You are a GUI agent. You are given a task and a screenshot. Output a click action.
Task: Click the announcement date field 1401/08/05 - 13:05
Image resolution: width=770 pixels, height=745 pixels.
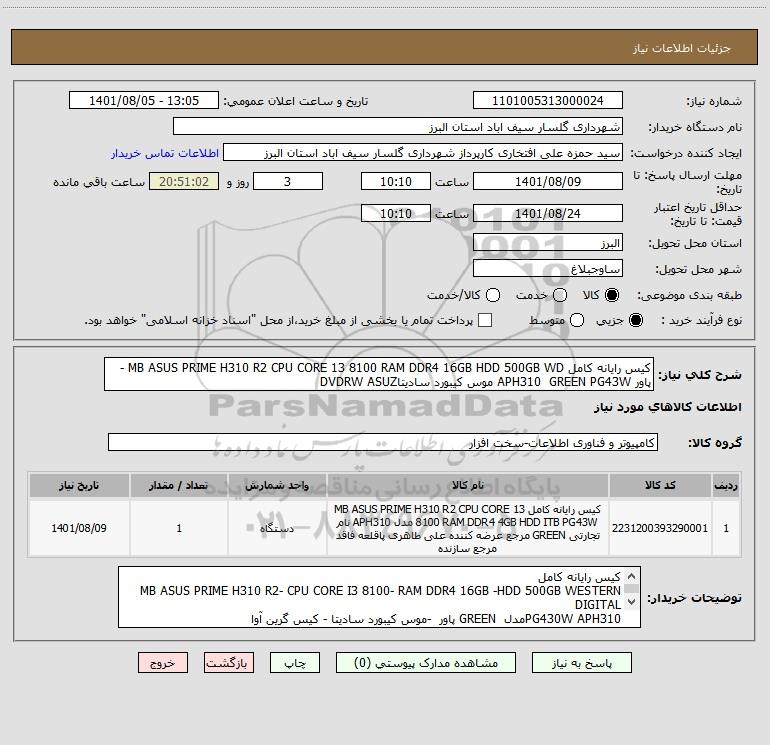(x=144, y=101)
